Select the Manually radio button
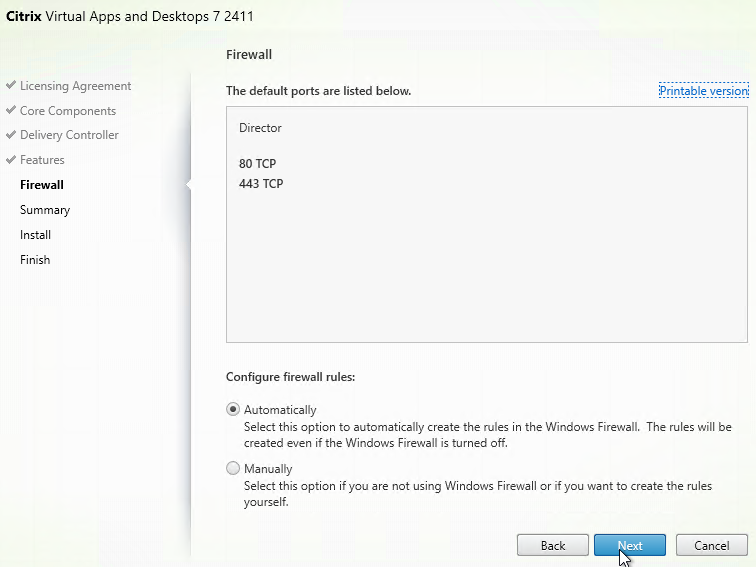Viewport: 756px width, 567px height. tap(233, 468)
